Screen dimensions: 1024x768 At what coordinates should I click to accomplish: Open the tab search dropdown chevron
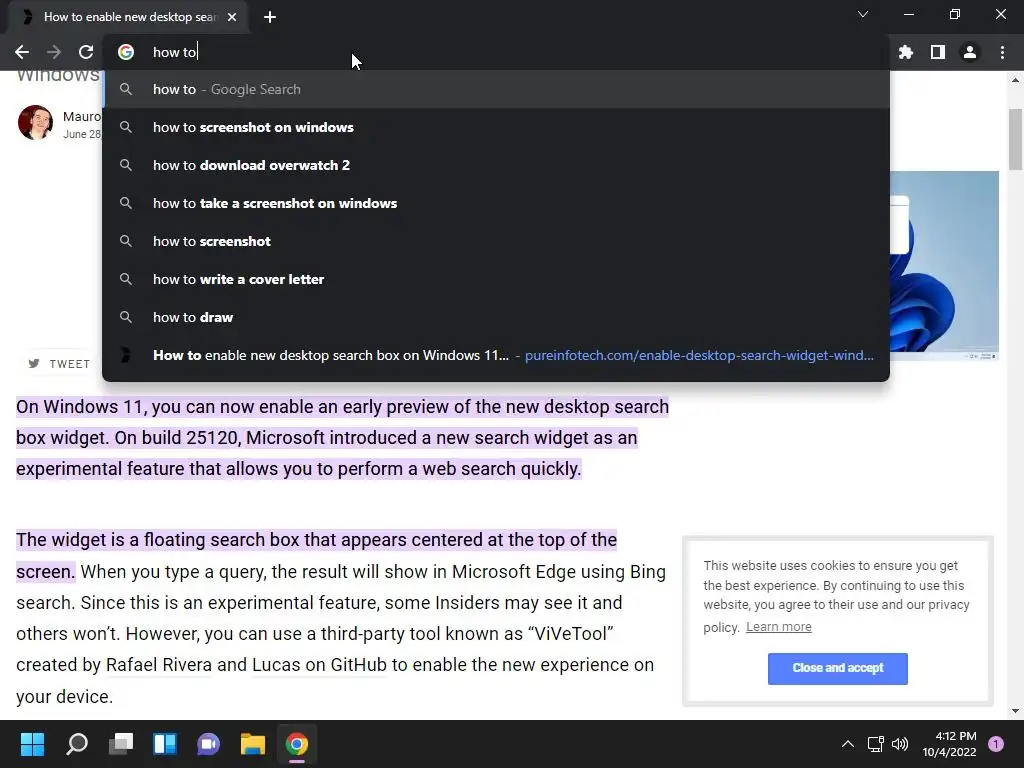[863, 14]
